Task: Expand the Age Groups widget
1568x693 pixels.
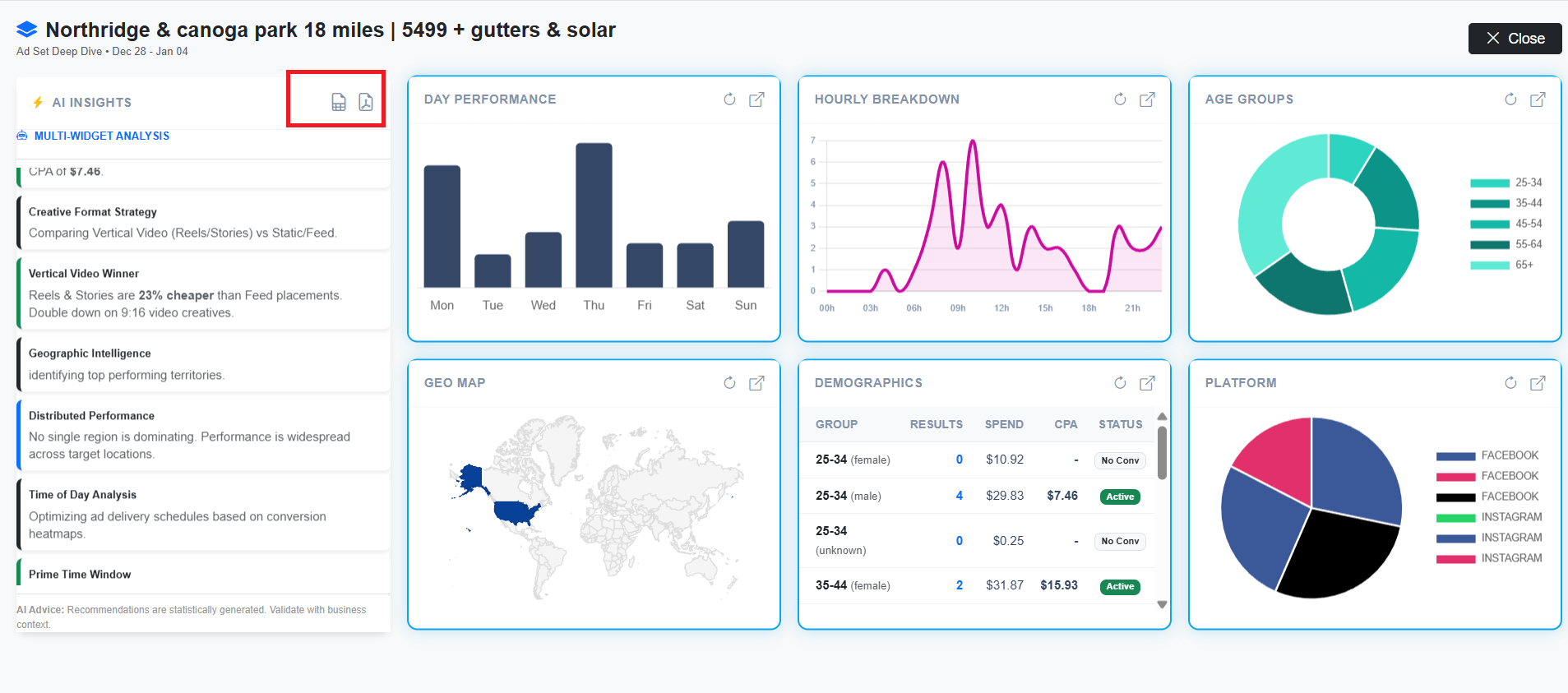Action: tap(1538, 99)
